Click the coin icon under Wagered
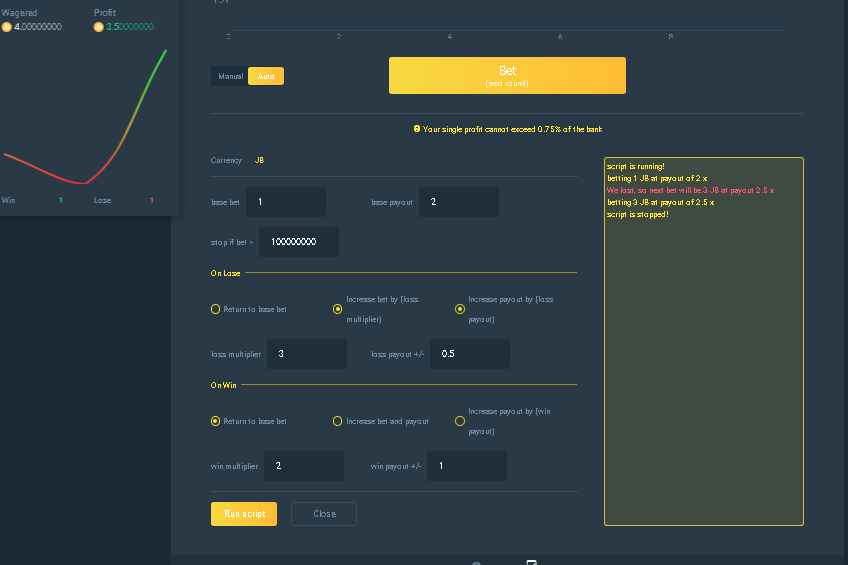The width and height of the screenshot is (848, 565). click(7, 27)
